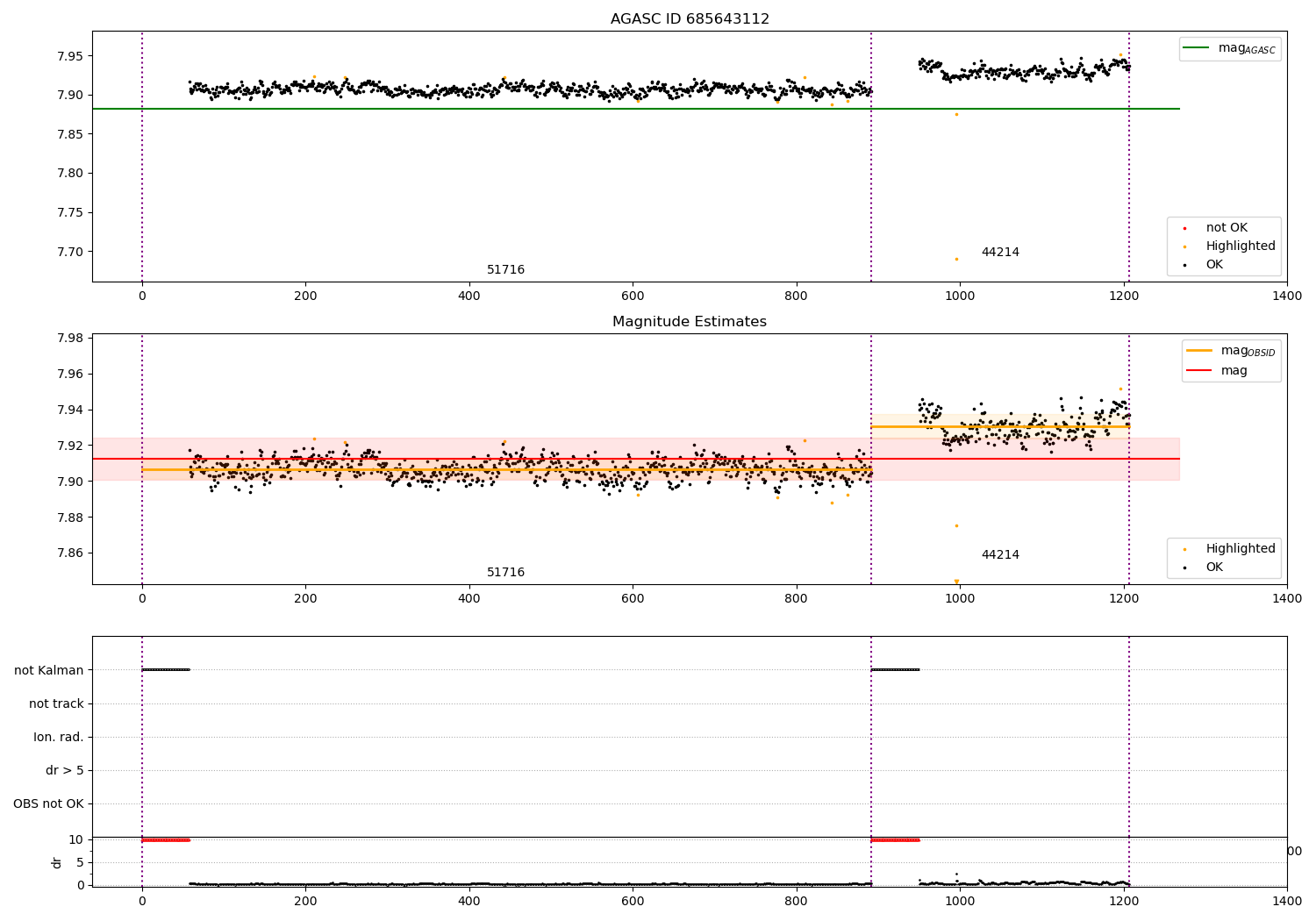Screen dimensions: 1316x921
Task: Click the orange outlier point at 7.69 in top plot
Action: (x=956, y=259)
